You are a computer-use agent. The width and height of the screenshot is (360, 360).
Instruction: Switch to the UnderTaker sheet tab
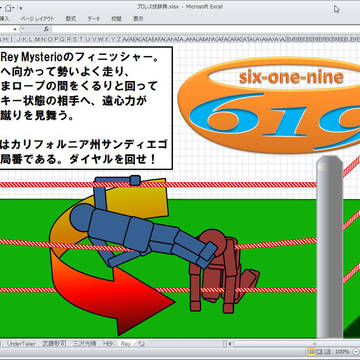coord(22,343)
